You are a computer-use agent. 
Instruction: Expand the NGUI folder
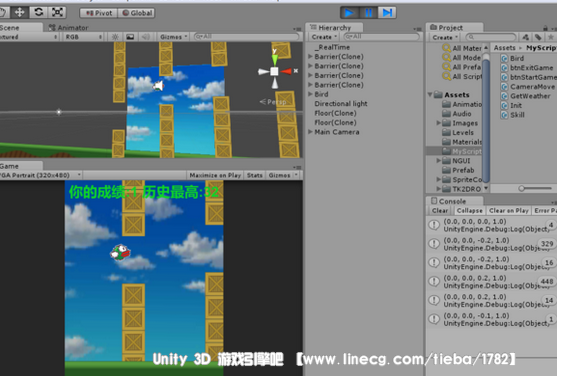[438, 160]
